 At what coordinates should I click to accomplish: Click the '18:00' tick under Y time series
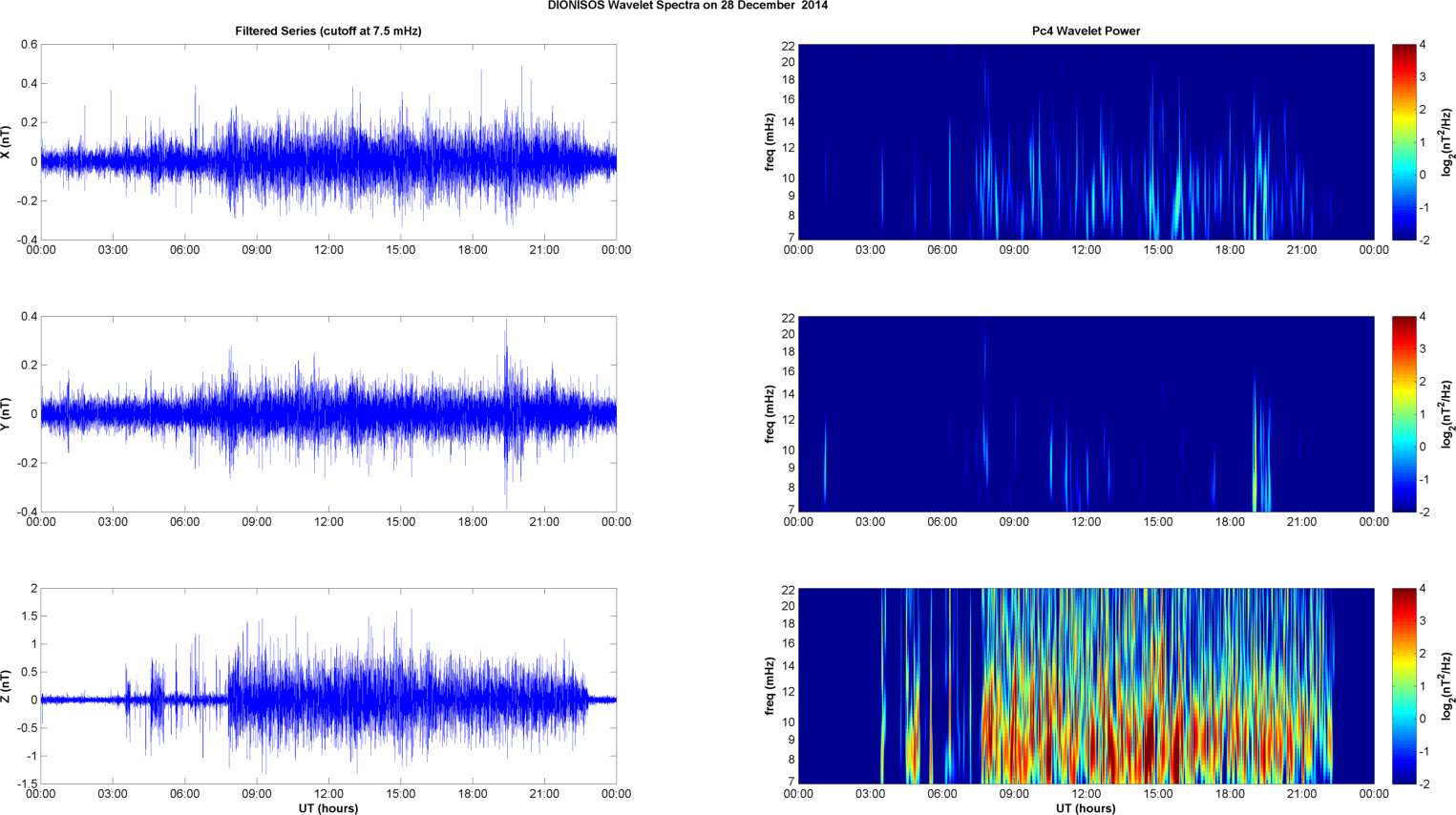pos(473,522)
